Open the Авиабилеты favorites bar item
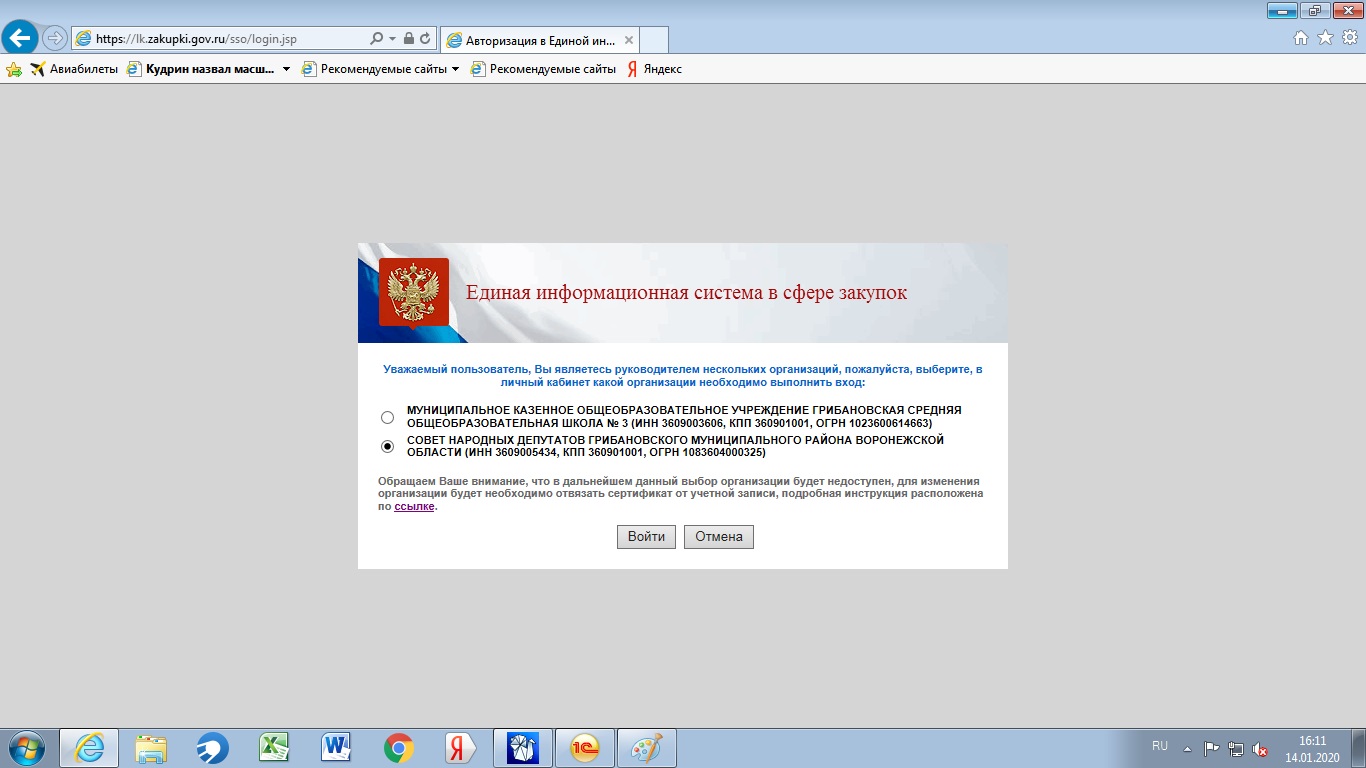Image resolution: width=1366 pixels, height=768 pixels. click(74, 70)
